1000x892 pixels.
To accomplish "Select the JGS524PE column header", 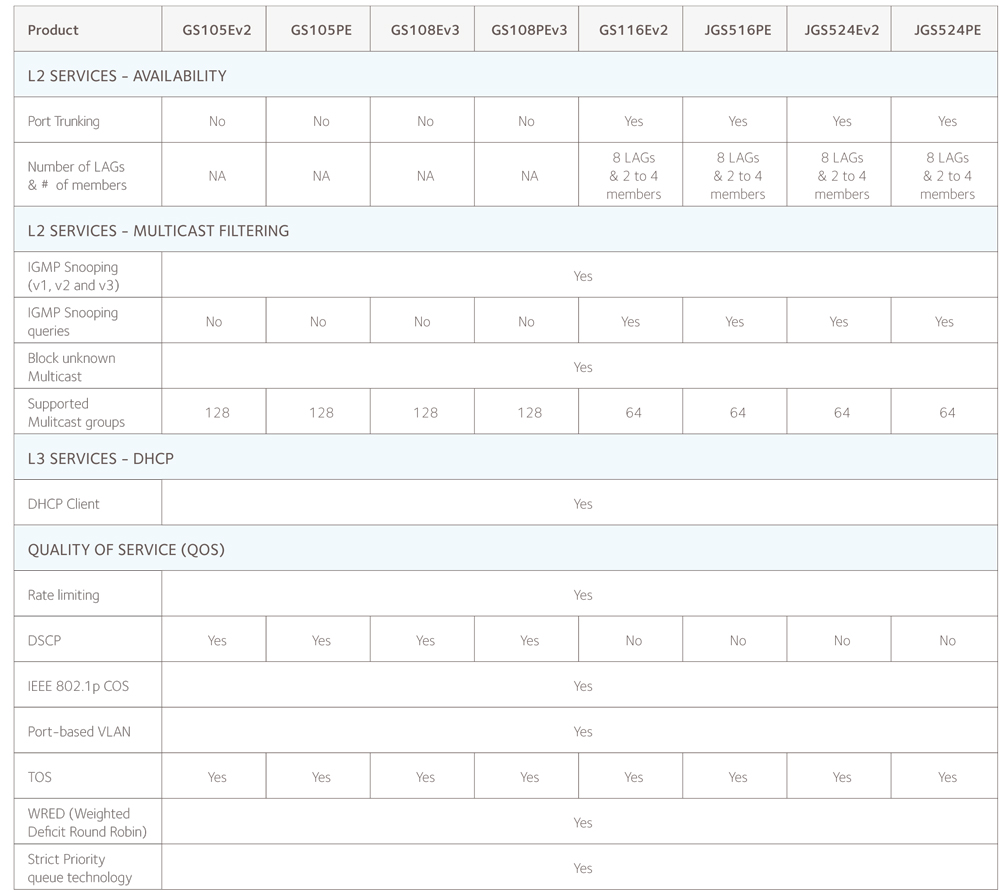I will click(946, 30).
